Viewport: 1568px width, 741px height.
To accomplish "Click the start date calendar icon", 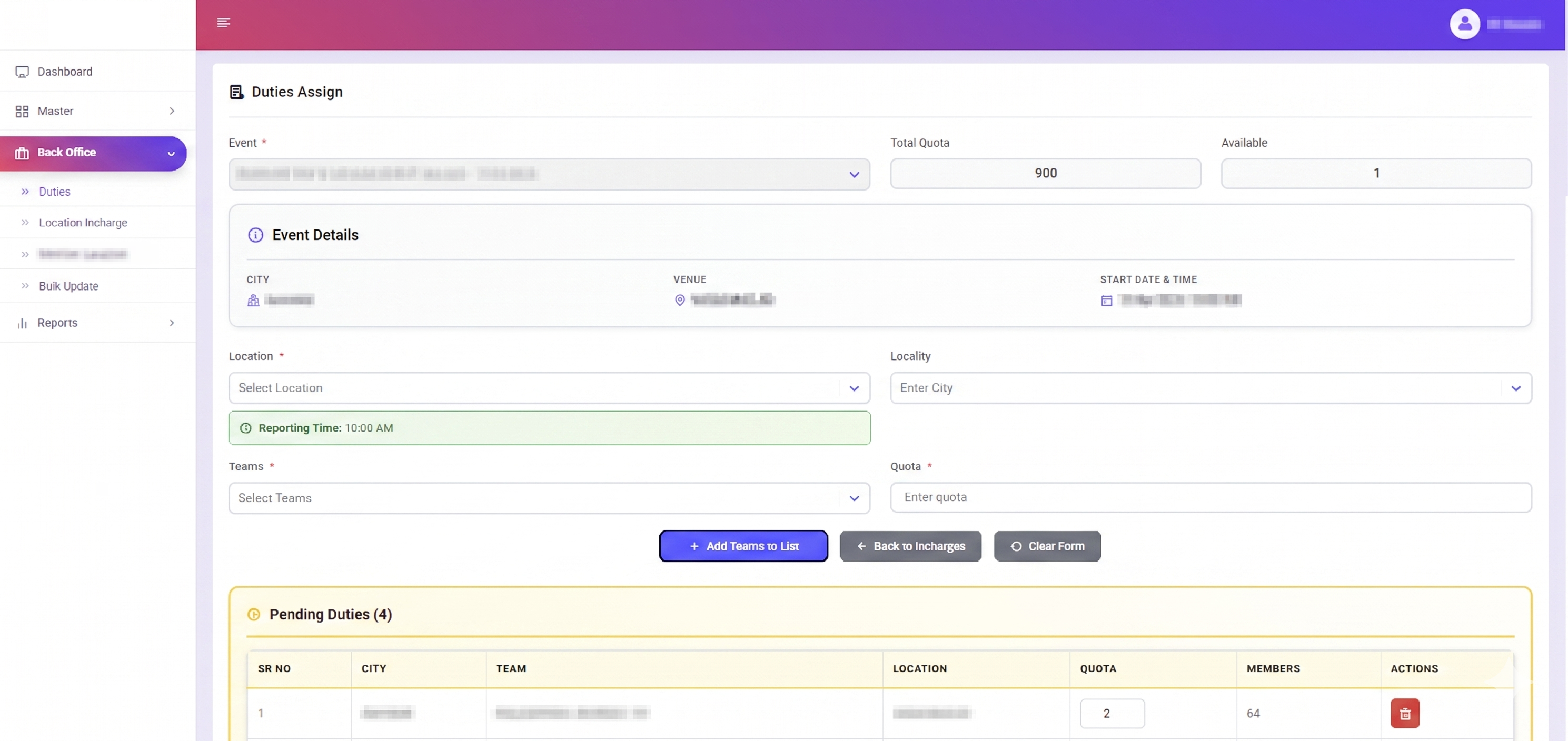I will point(1107,301).
